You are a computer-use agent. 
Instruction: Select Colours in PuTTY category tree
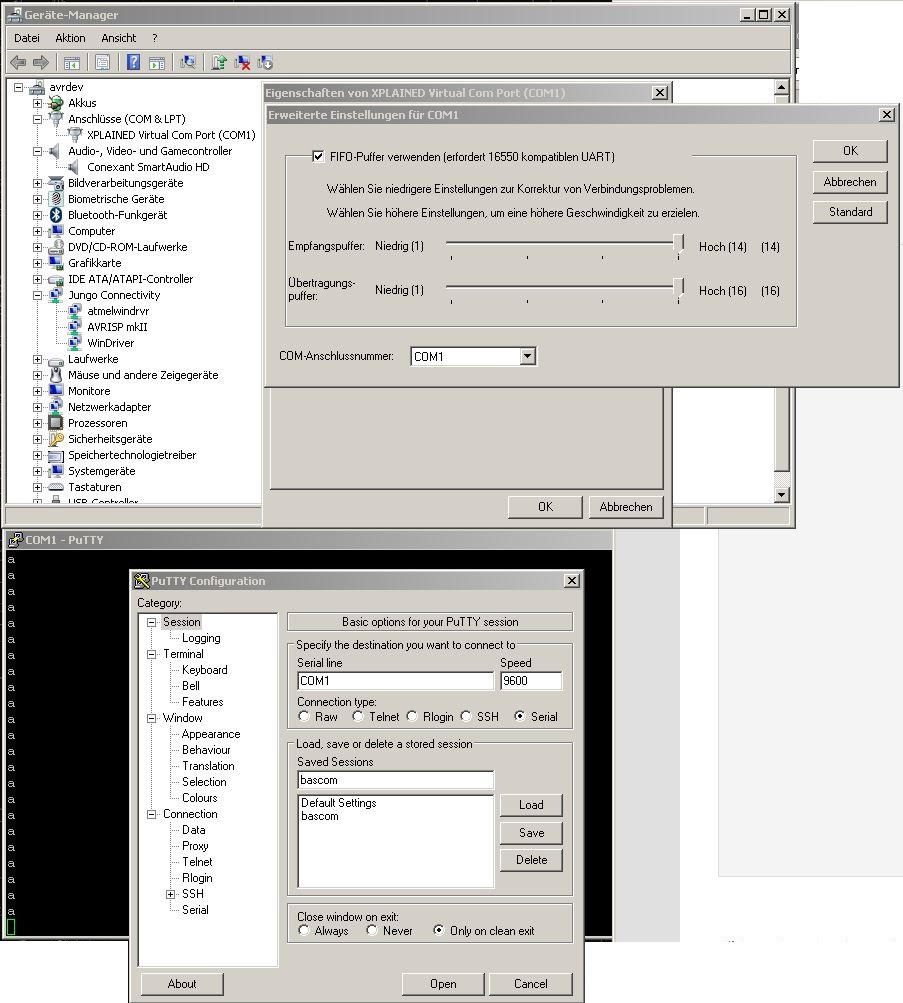pyautogui.click(x=200, y=798)
